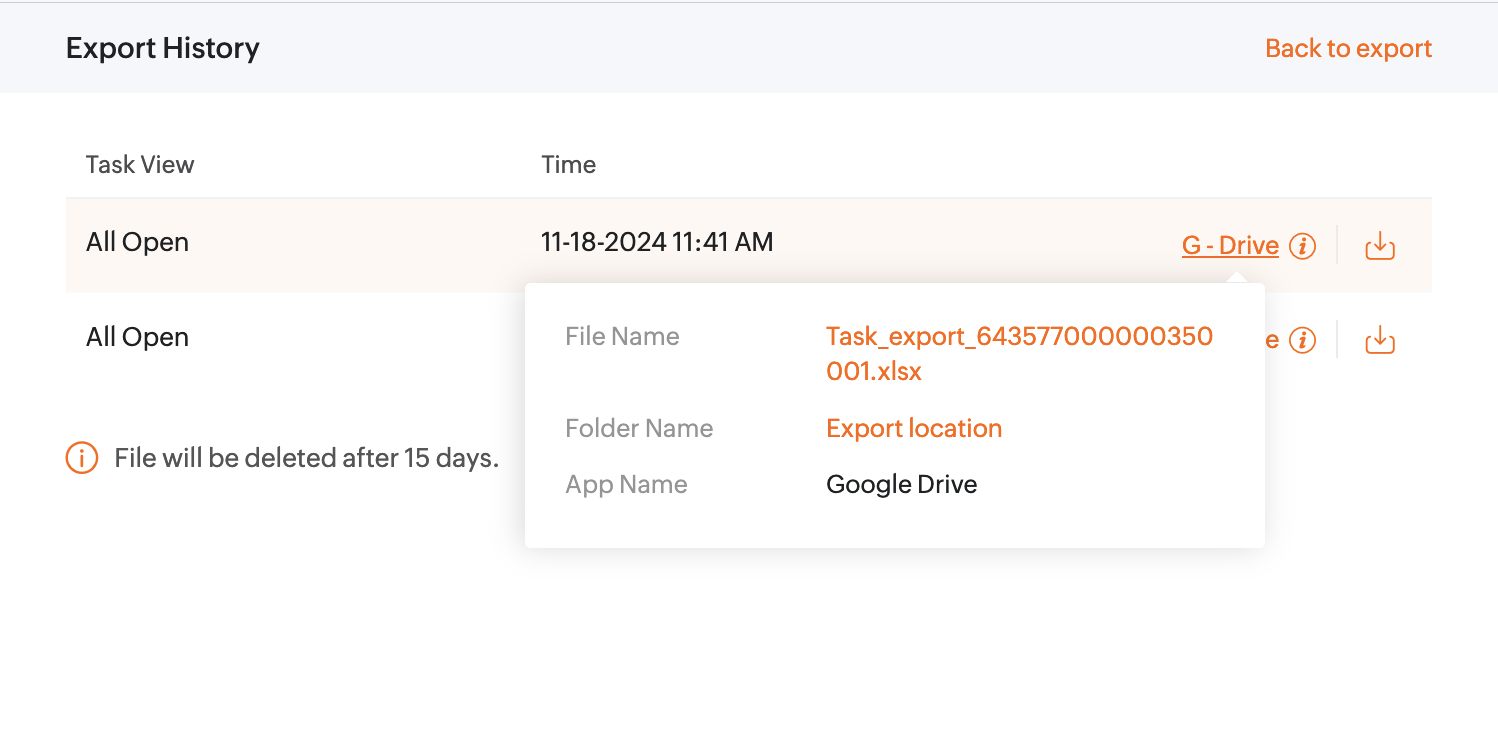Click the Google Drive app name value
Image resolution: width=1498 pixels, height=742 pixels.
pos(901,484)
